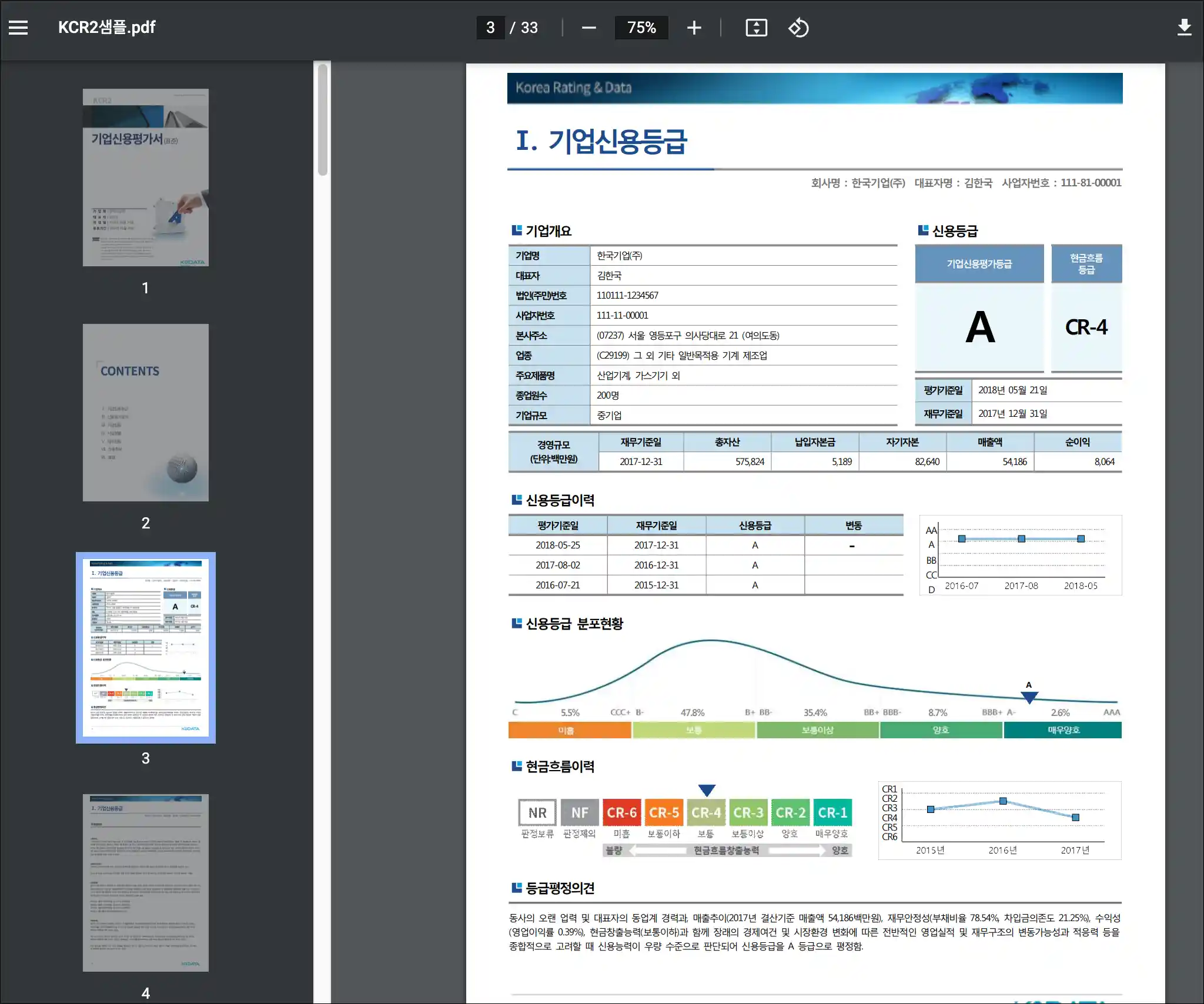Click industry row (C29199) text
This screenshot has height=1004, width=1204.
click(681, 356)
